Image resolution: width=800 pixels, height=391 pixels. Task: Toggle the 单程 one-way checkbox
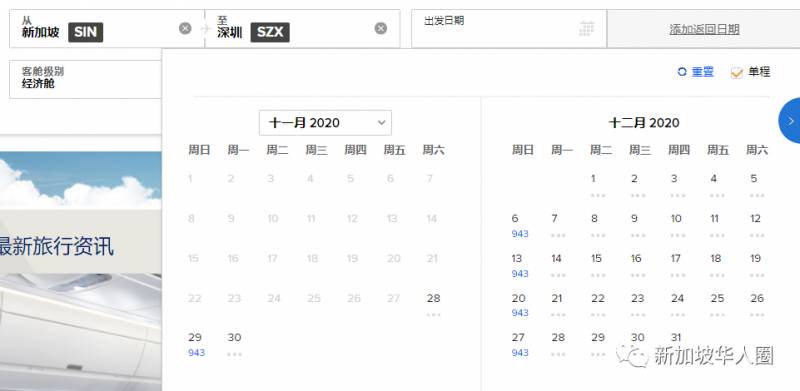pyautogui.click(x=736, y=72)
